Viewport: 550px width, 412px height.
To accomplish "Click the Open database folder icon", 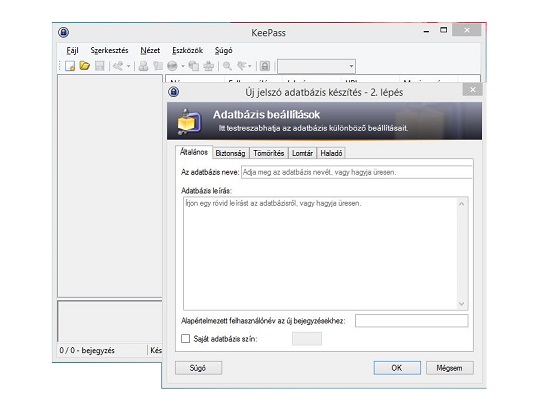I will point(85,66).
